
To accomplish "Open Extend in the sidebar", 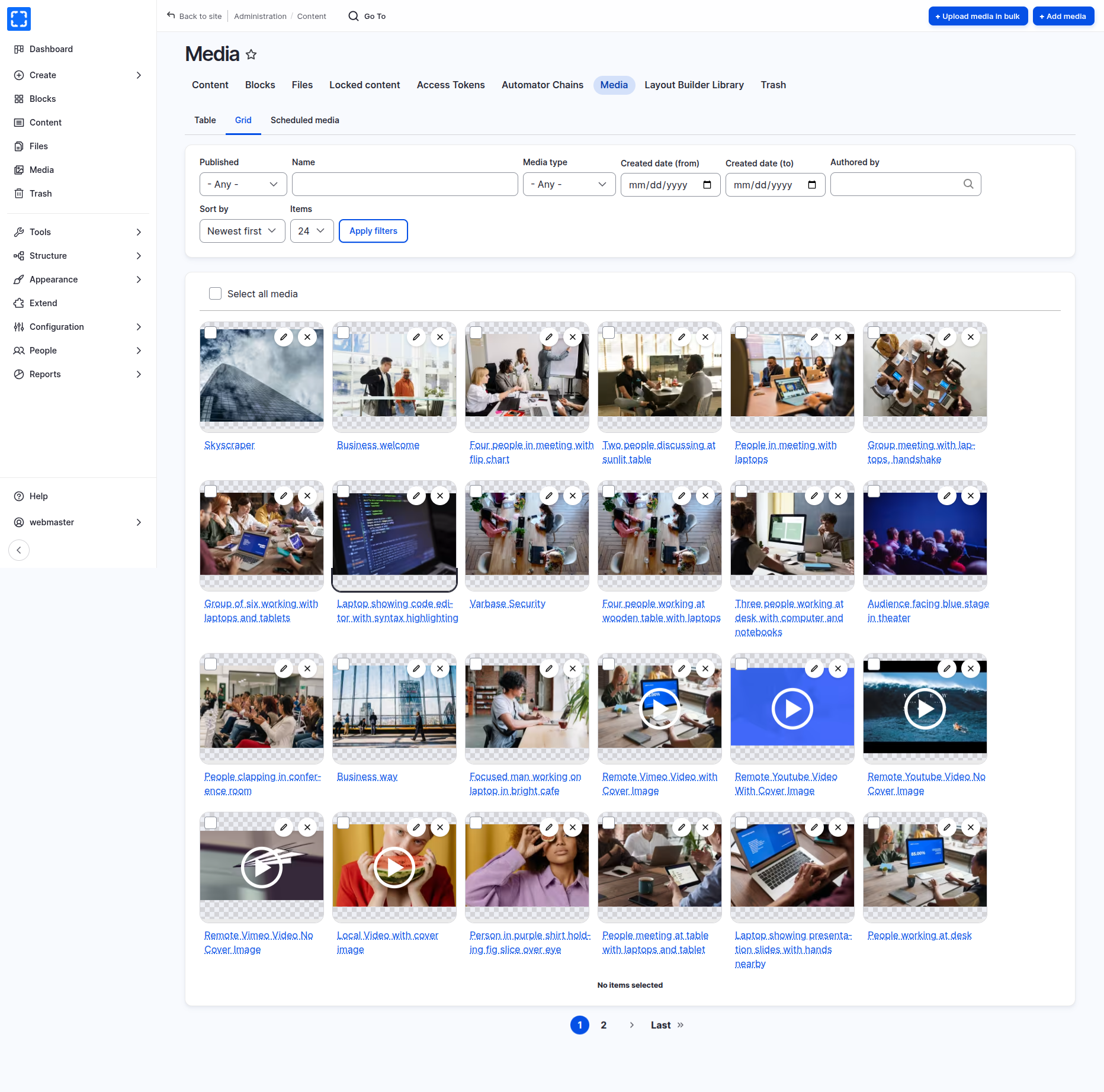I will [43, 303].
